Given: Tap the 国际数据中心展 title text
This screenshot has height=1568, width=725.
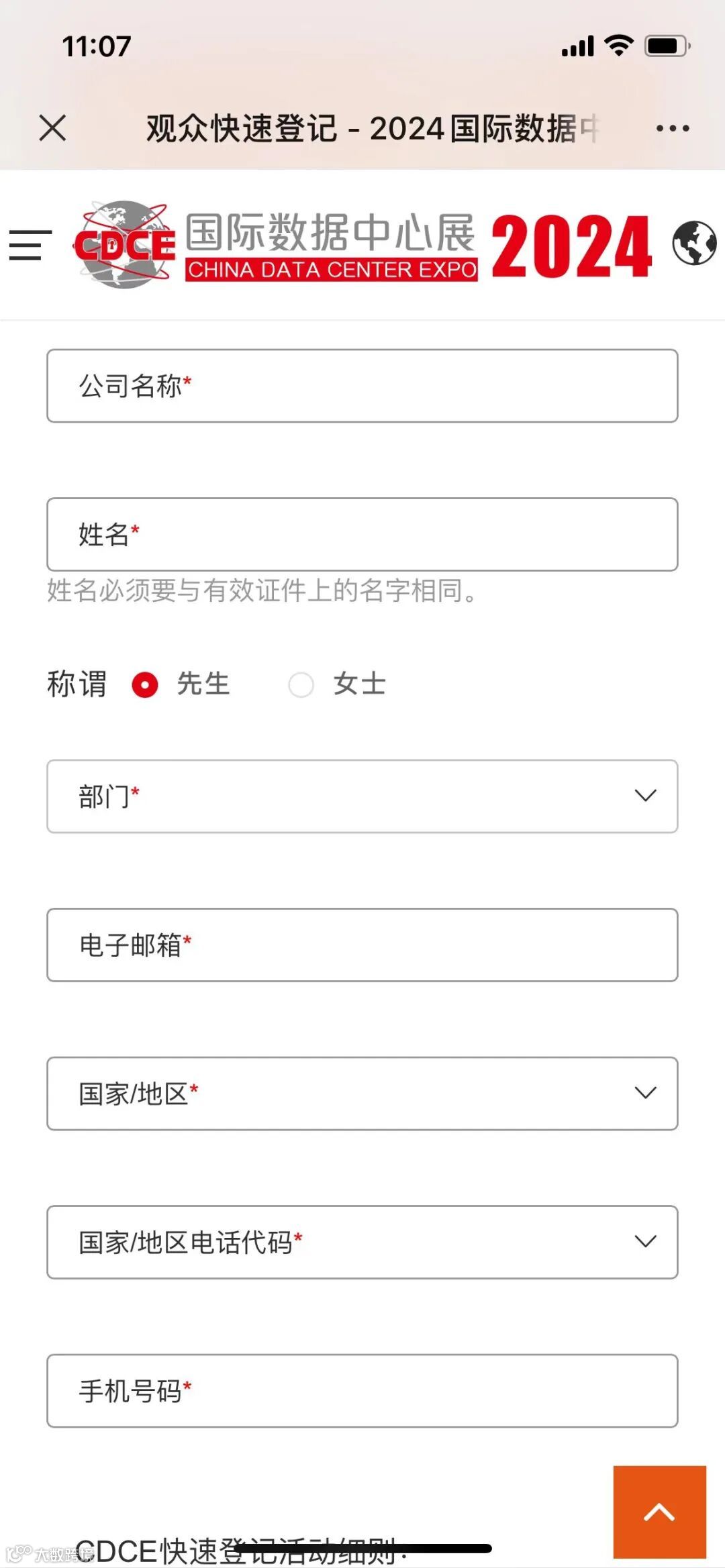Looking at the screenshot, I should [330, 232].
